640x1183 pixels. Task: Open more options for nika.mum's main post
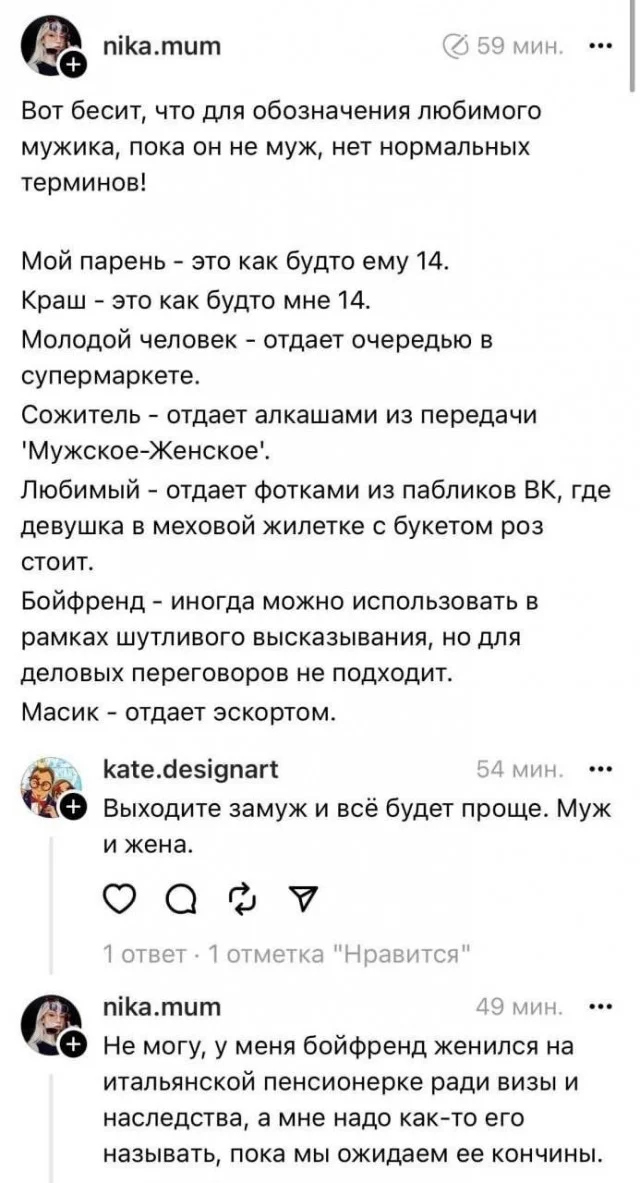(602, 45)
